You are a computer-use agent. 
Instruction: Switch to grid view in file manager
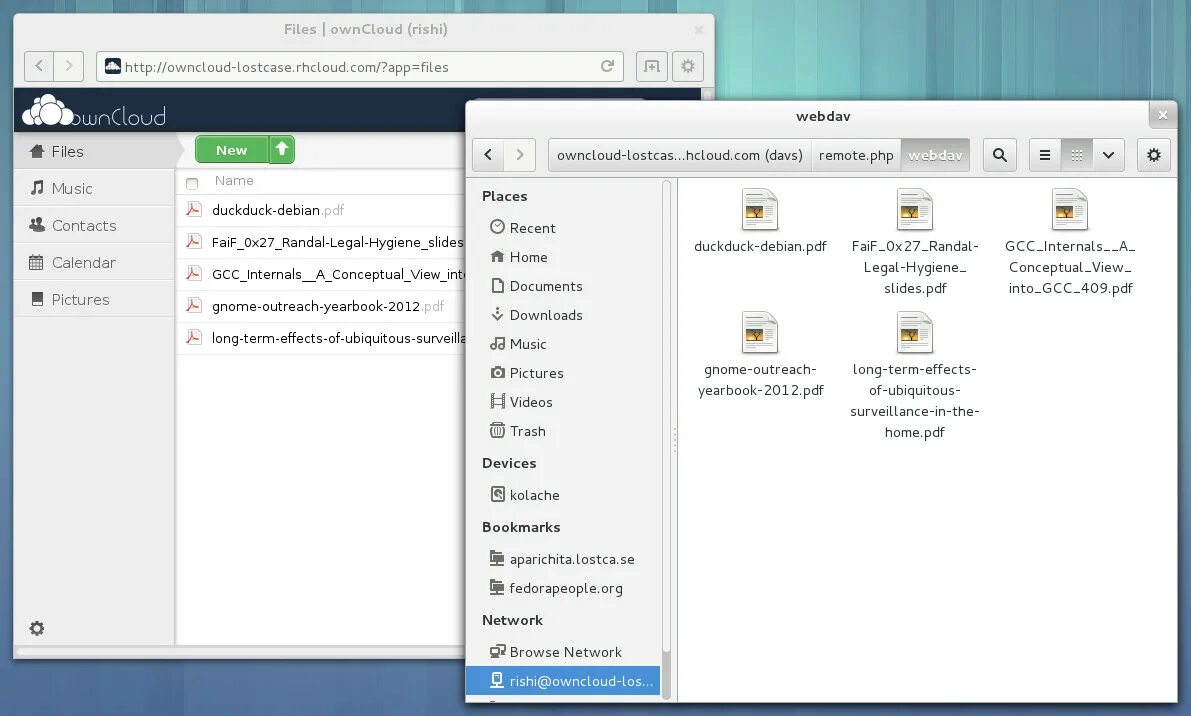(x=1076, y=155)
